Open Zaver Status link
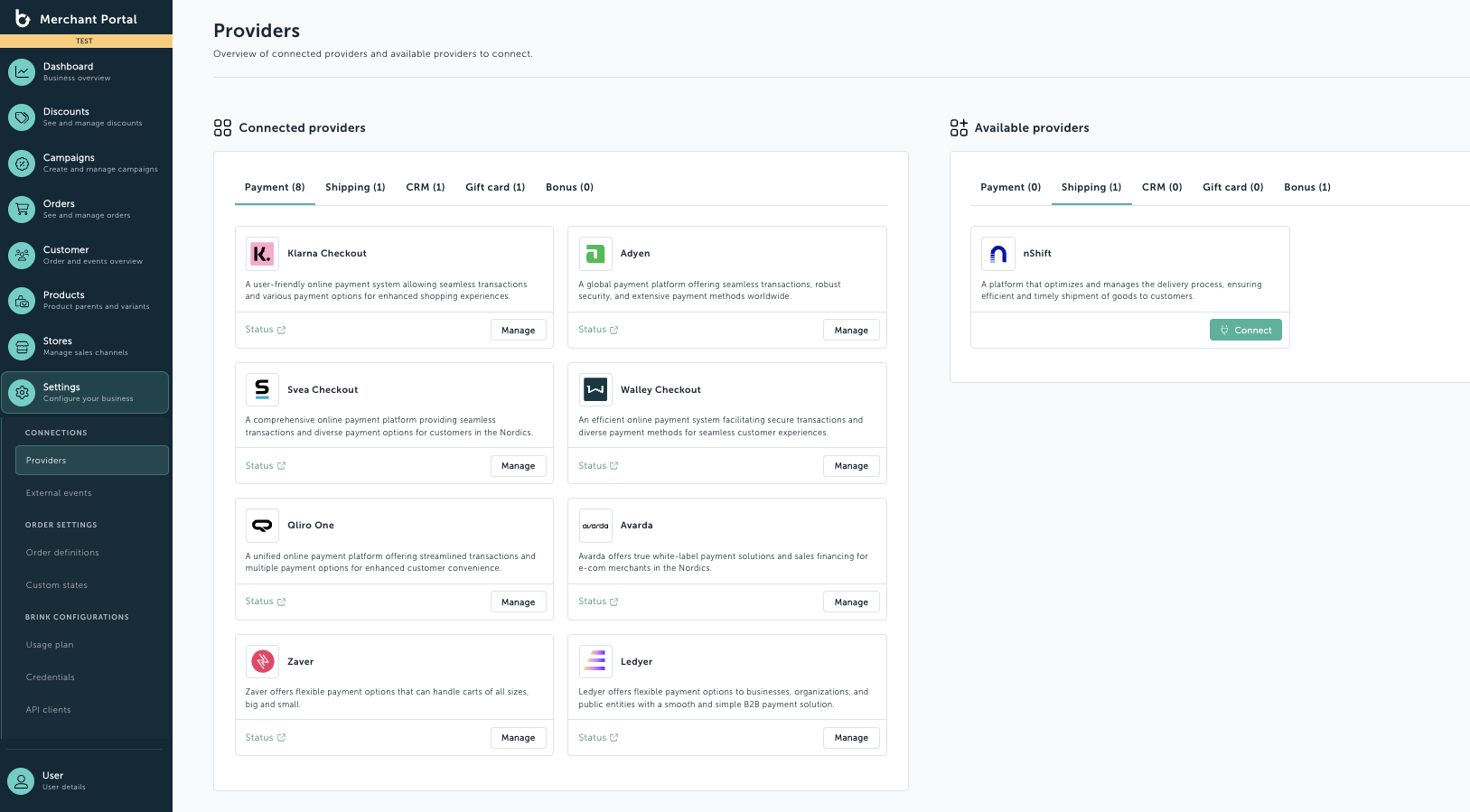This screenshot has height=812, width=1470. [x=266, y=738]
